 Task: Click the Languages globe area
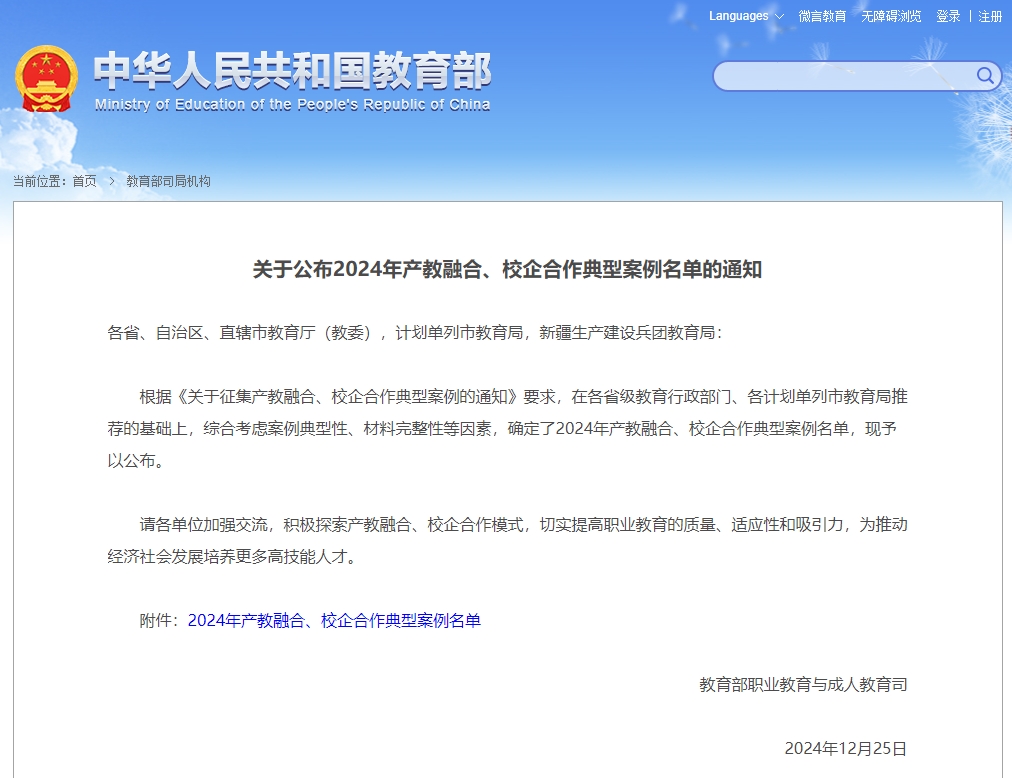737,16
